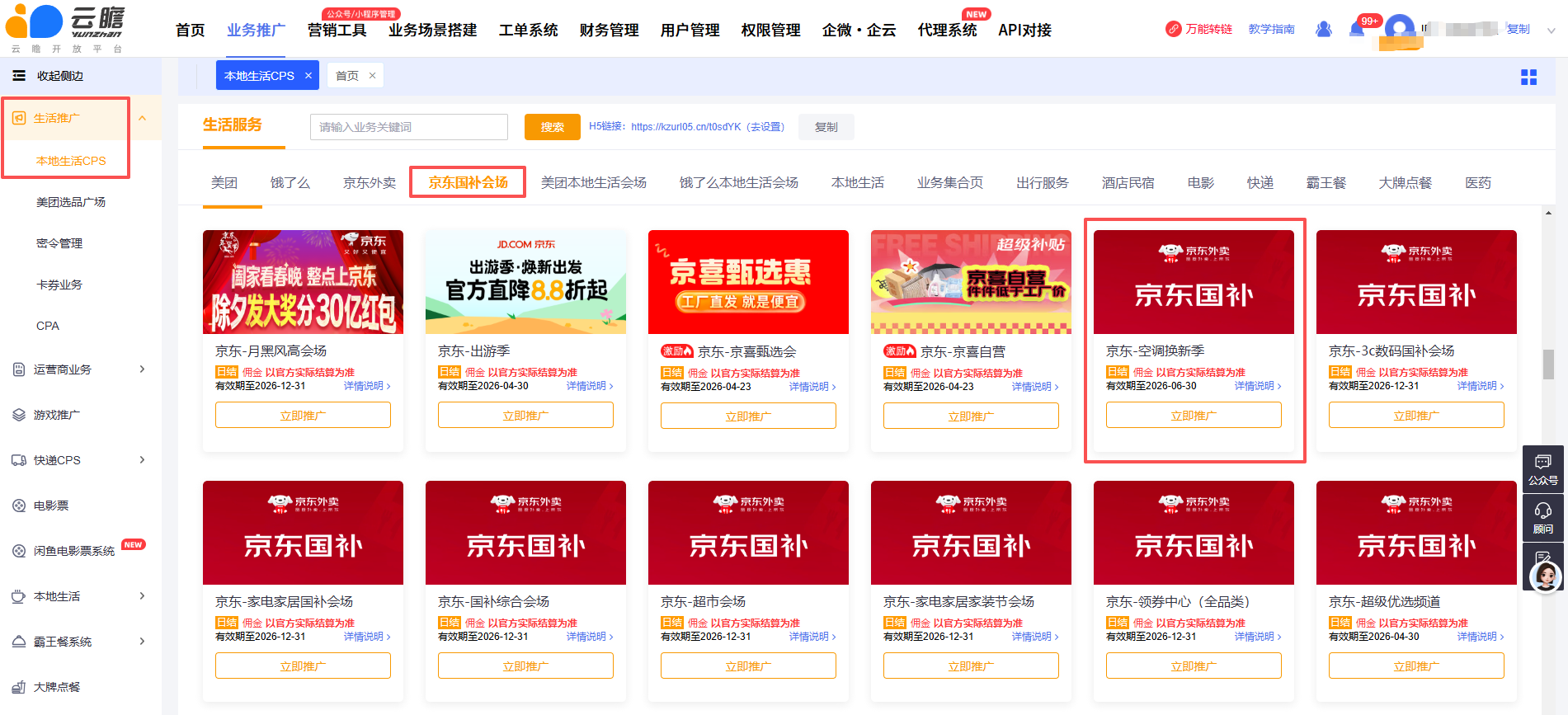
Task: Expand the 快递CPS sidebar menu
Action: tap(142, 460)
